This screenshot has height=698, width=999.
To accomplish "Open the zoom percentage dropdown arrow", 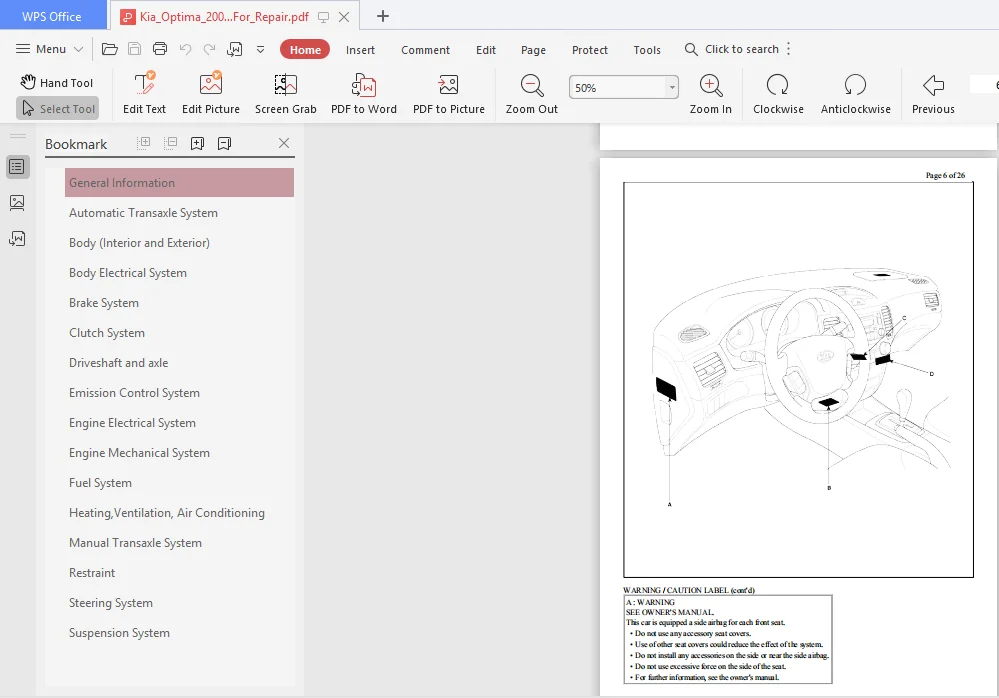I will 672,87.
